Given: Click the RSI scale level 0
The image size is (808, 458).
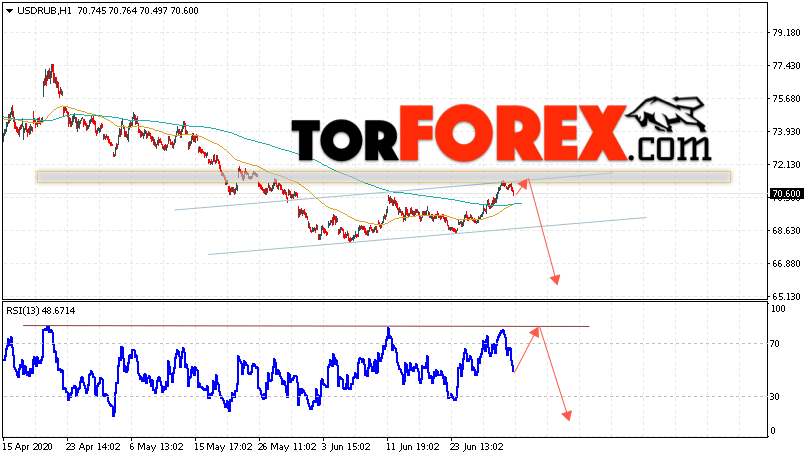Looking at the screenshot, I should 772,431.
